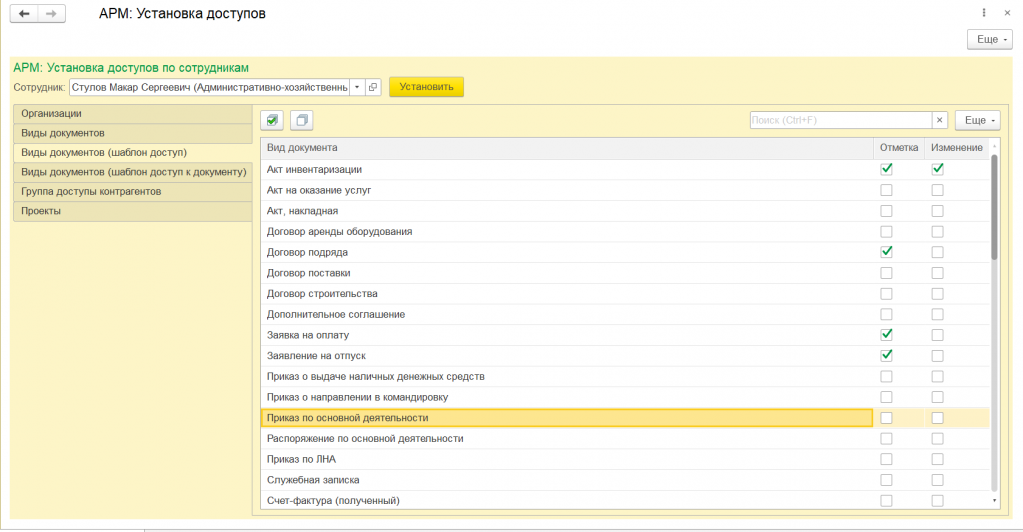Select Распоряжение по основной деятельности row
The height and width of the screenshot is (532, 1023).
click(567, 439)
